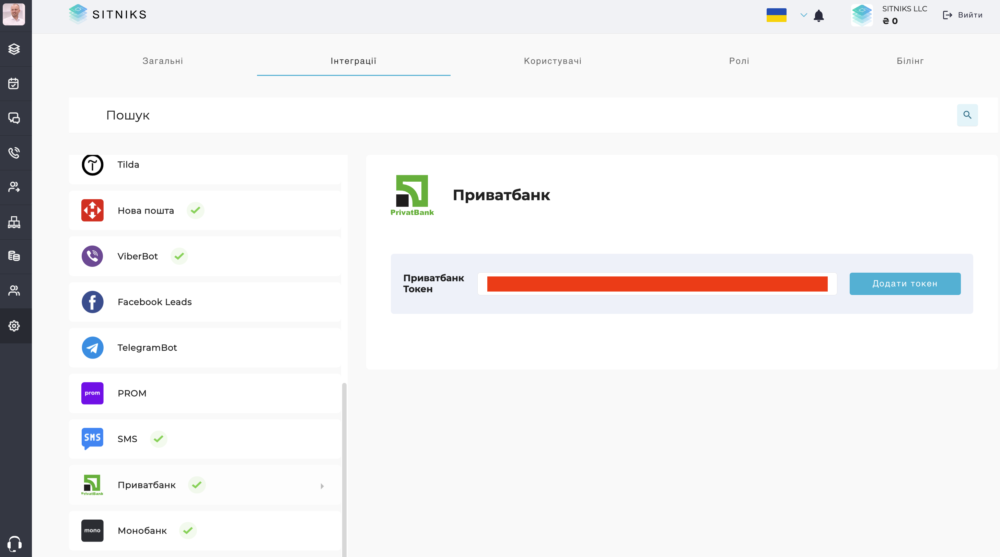This screenshot has height=557, width=1000.
Task: Click the SITNIKS LLC account name
Action: pyautogui.click(x=904, y=9)
